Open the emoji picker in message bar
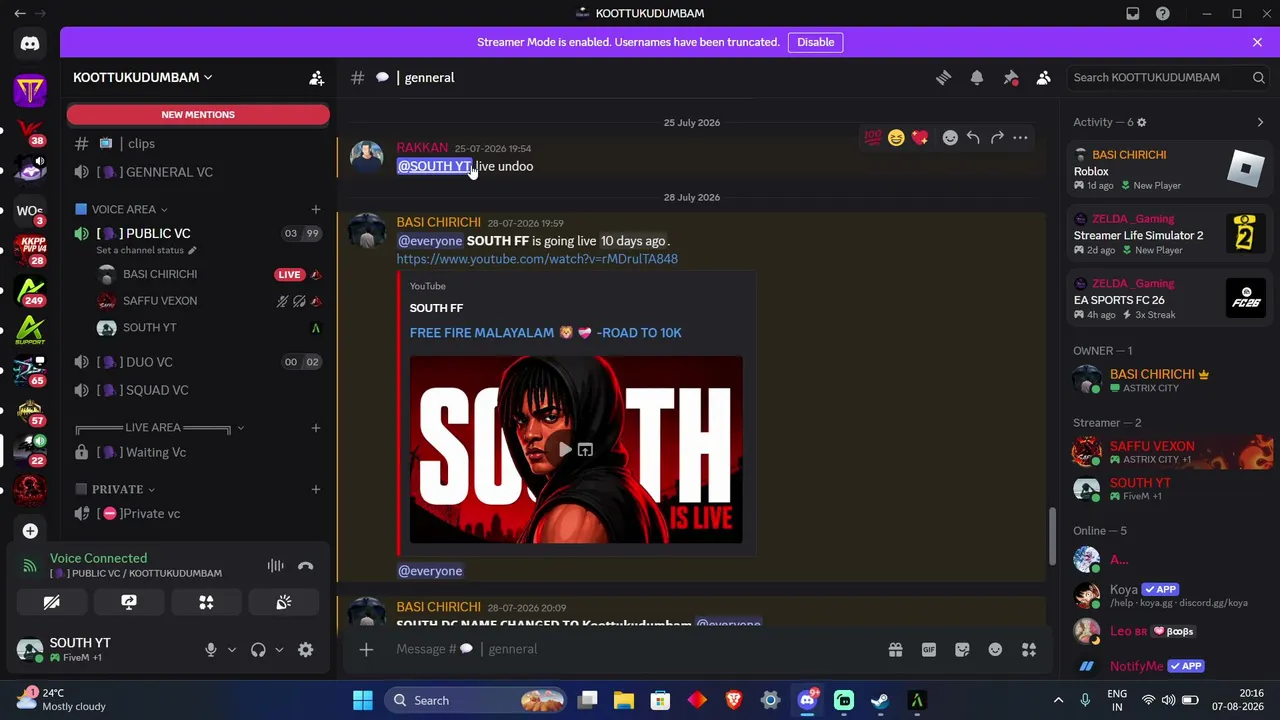 [995, 650]
